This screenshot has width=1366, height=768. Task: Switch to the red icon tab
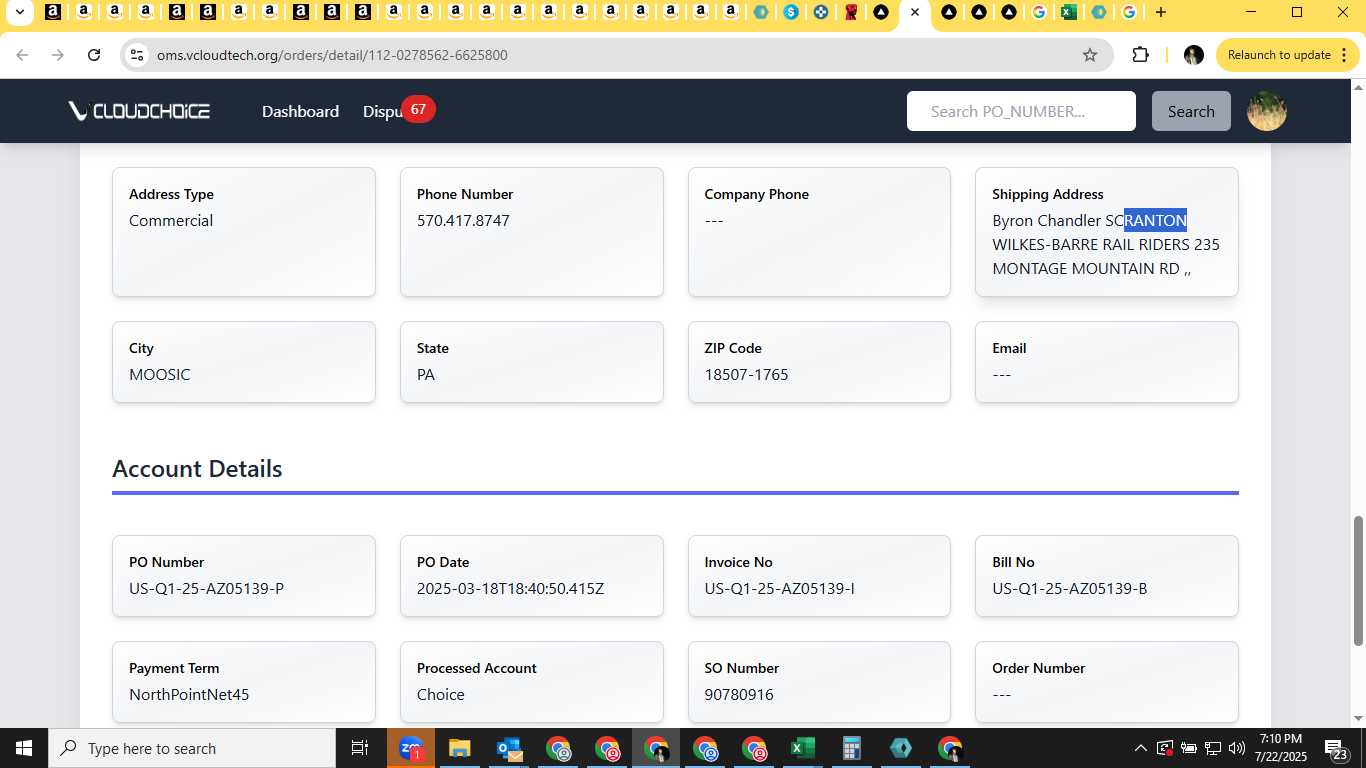pyautogui.click(x=851, y=12)
